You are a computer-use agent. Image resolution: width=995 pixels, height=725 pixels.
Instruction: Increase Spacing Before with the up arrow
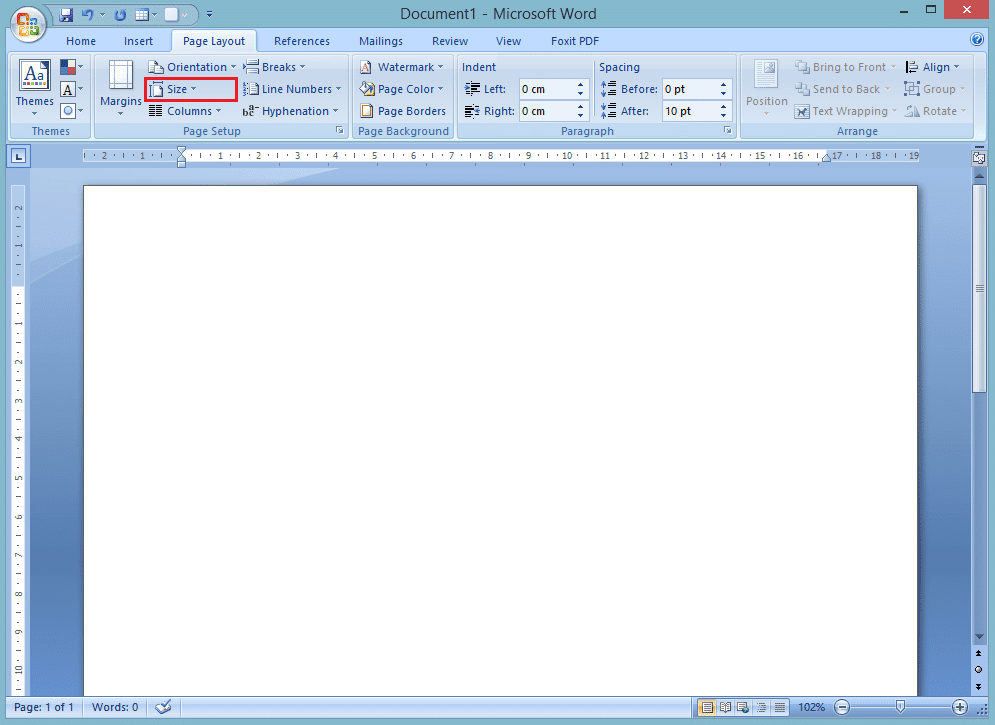click(723, 84)
